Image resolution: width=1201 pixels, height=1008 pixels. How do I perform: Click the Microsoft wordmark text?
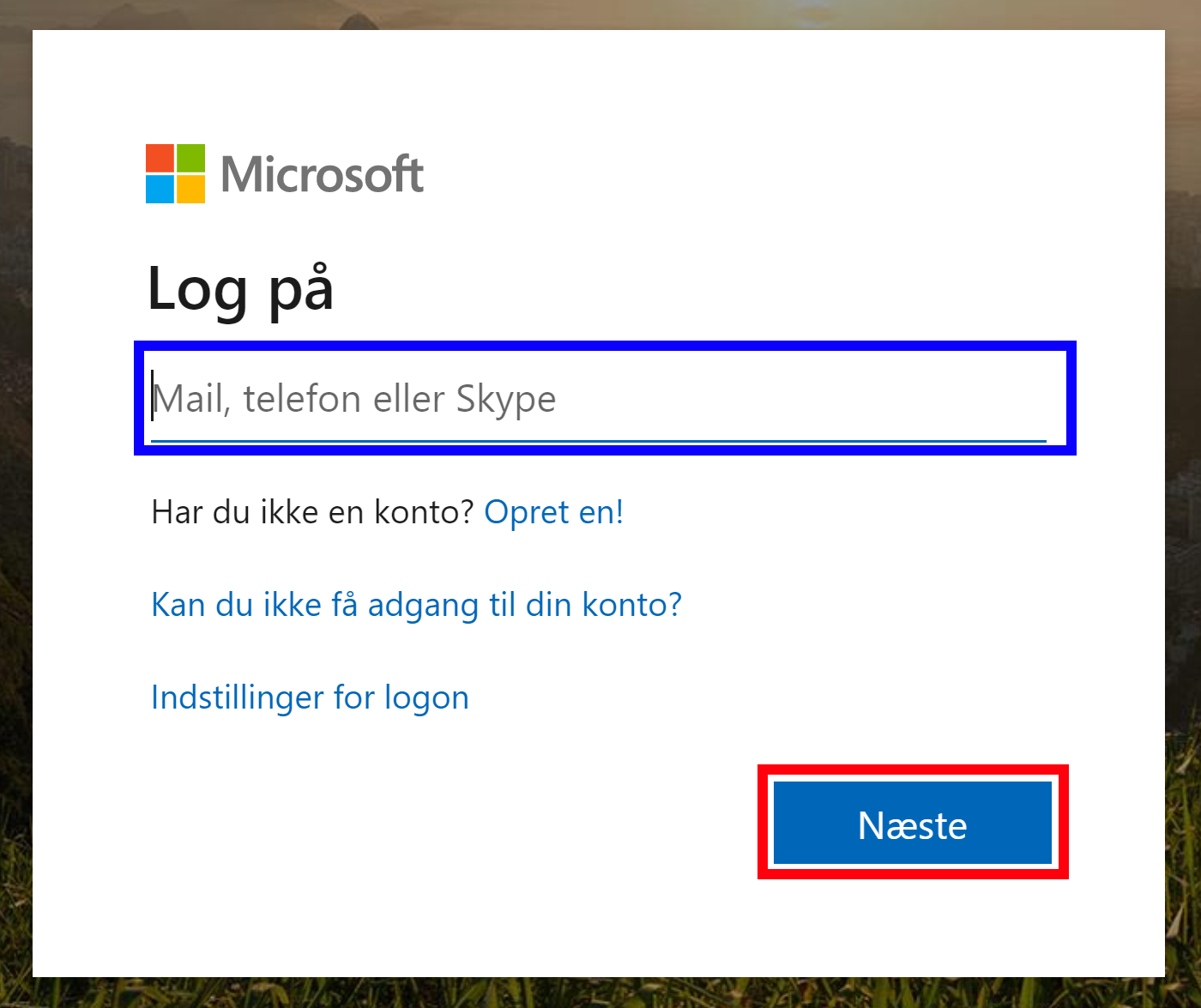pyautogui.click(x=322, y=174)
